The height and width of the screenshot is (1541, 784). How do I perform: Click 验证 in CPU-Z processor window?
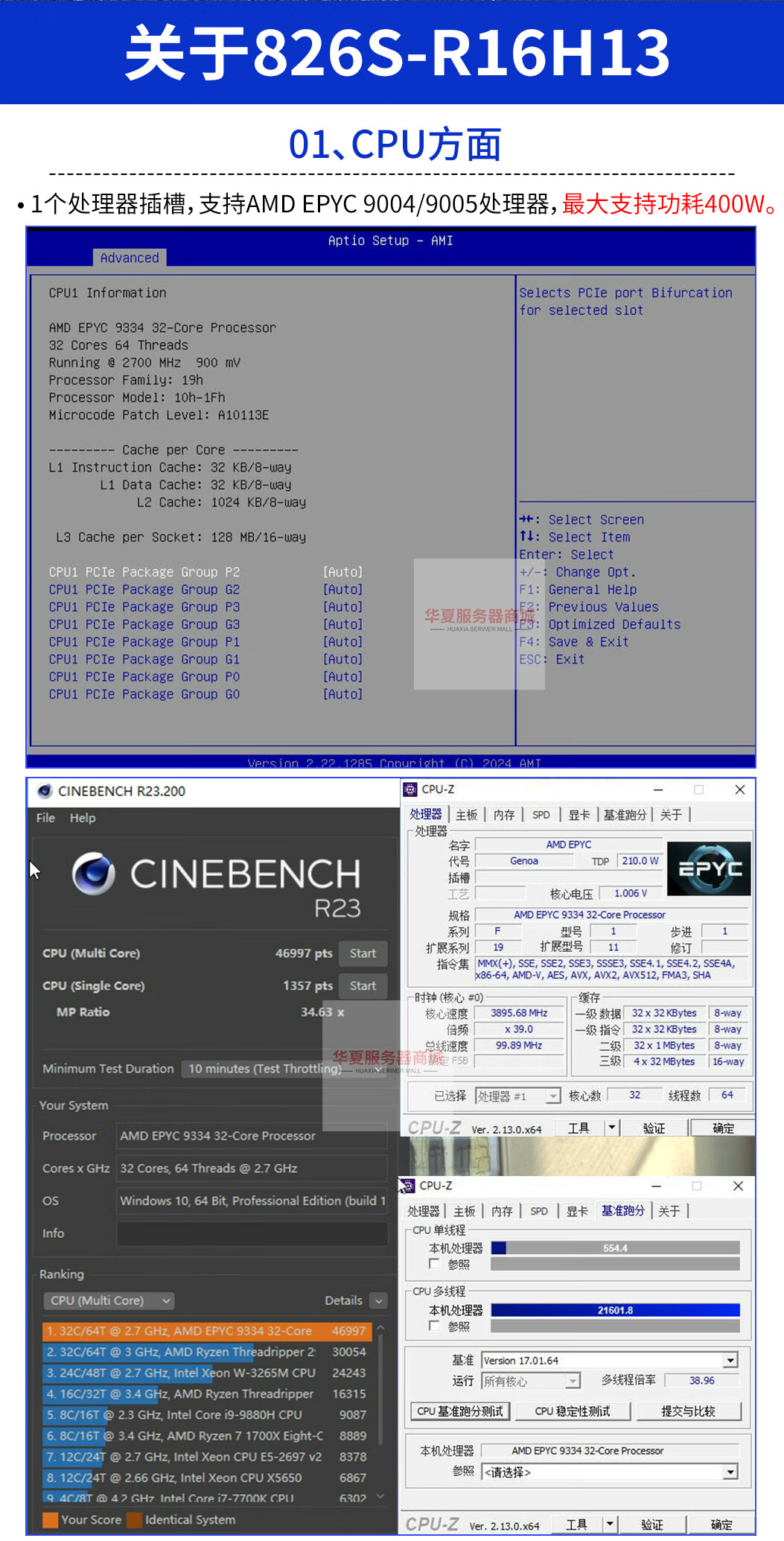click(x=654, y=1128)
